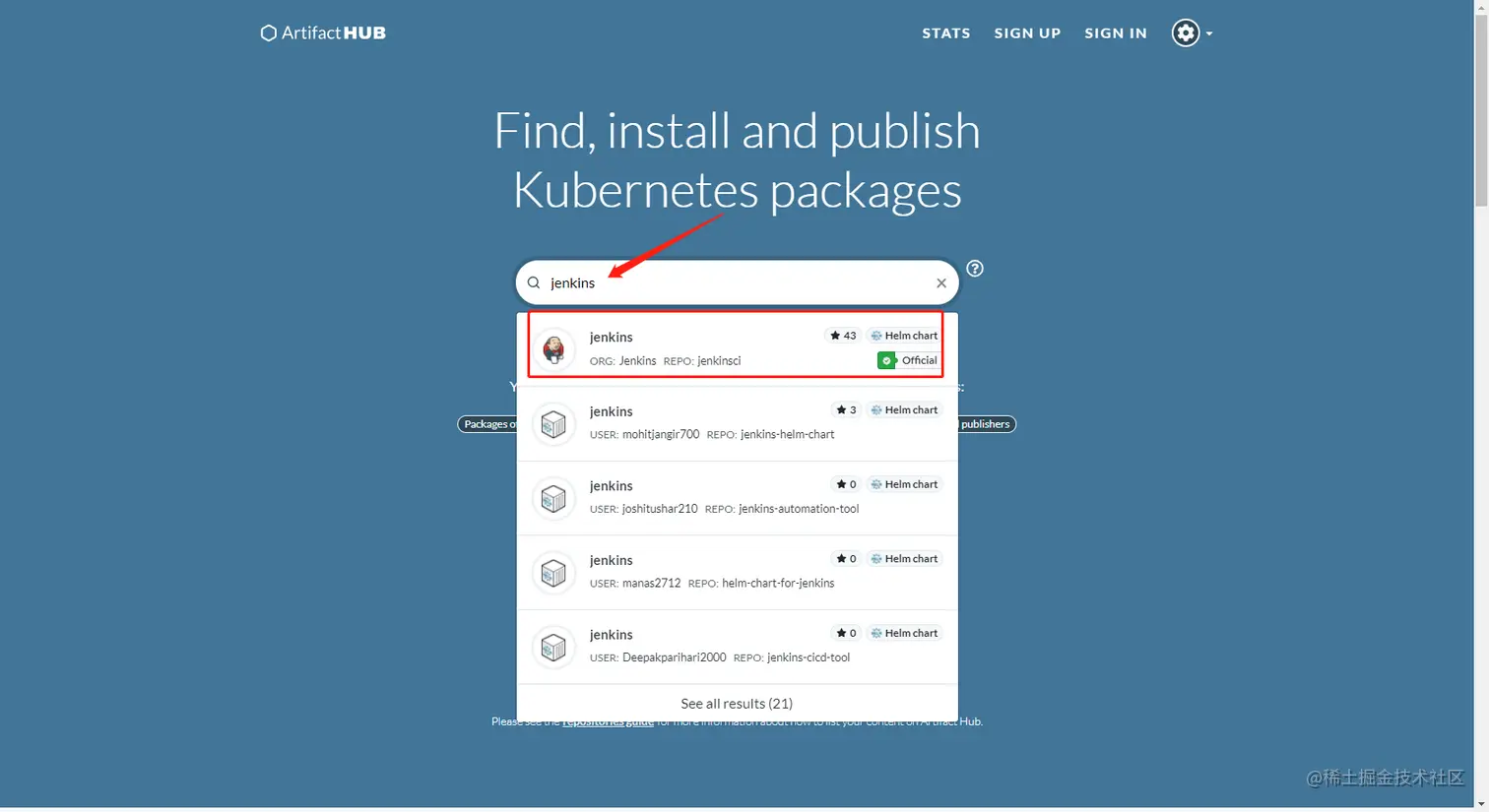Click the 3 stars badge
1489x812 pixels.
point(846,409)
